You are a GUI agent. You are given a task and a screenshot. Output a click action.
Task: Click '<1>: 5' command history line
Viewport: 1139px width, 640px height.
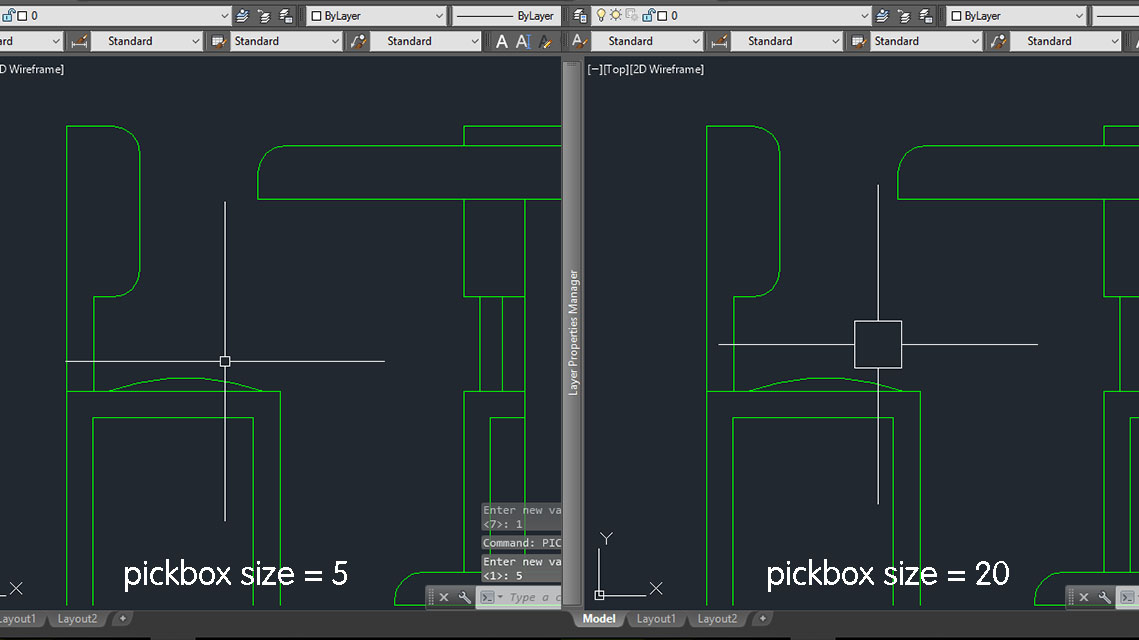pos(503,575)
